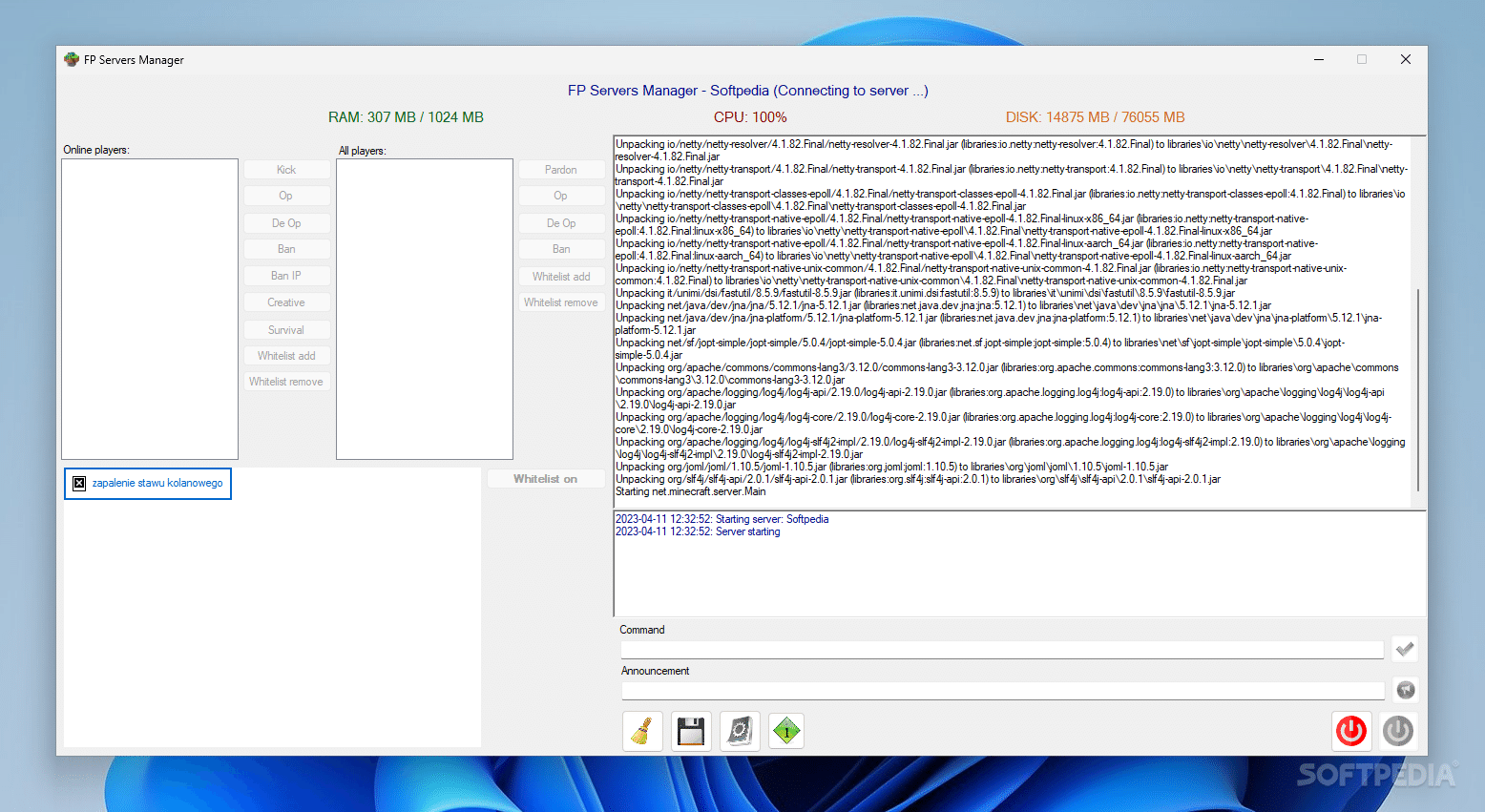1485x812 pixels.
Task: Click Ban button for all players
Action: click(561, 249)
